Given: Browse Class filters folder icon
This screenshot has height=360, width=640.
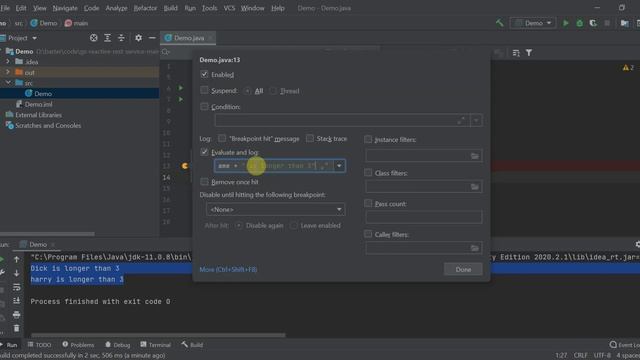Looking at the screenshot, I should coord(474,187).
